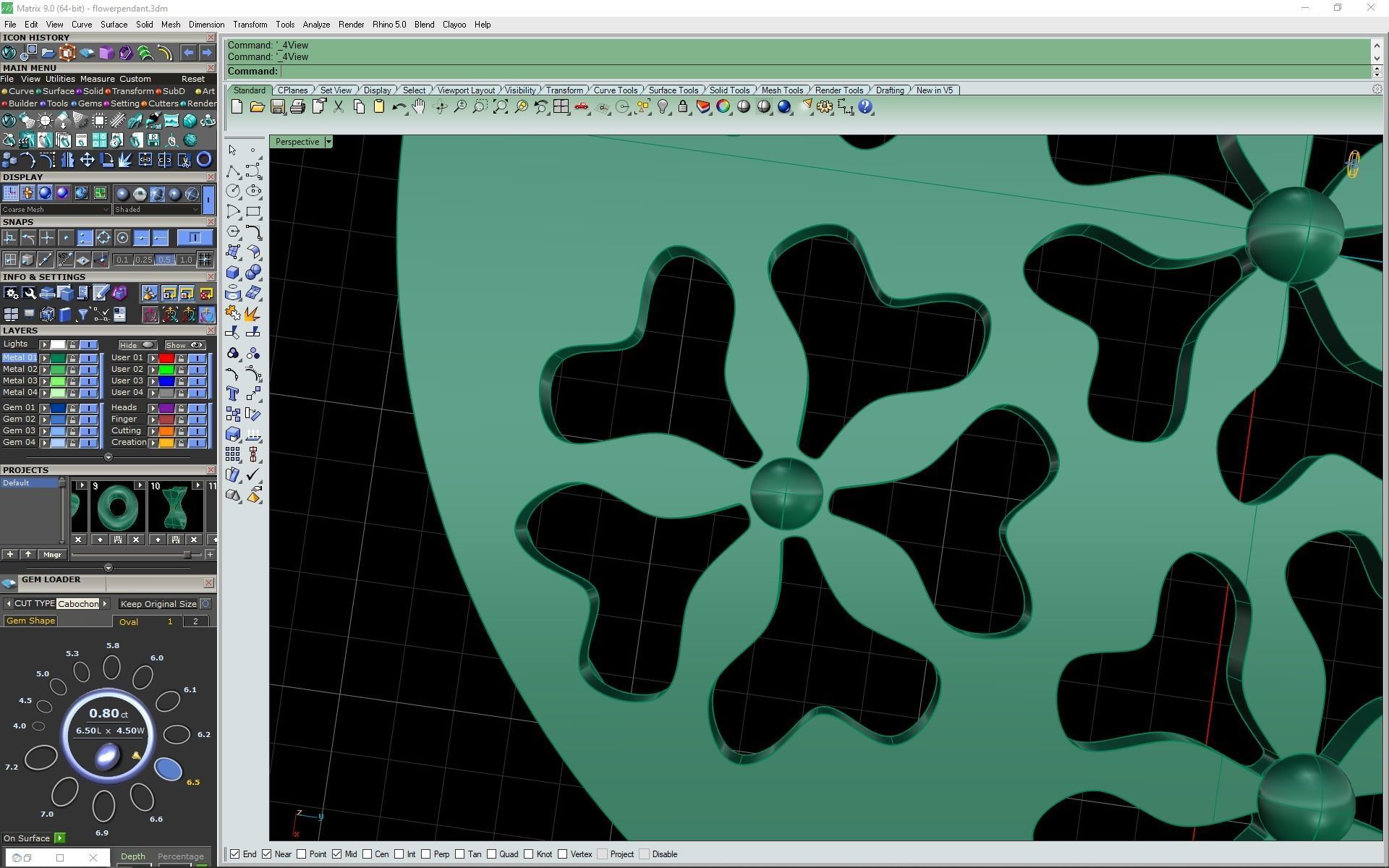The image size is (1389, 868).
Task: Expand the User 01 layer arrow
Action: (x=153, y=358)
